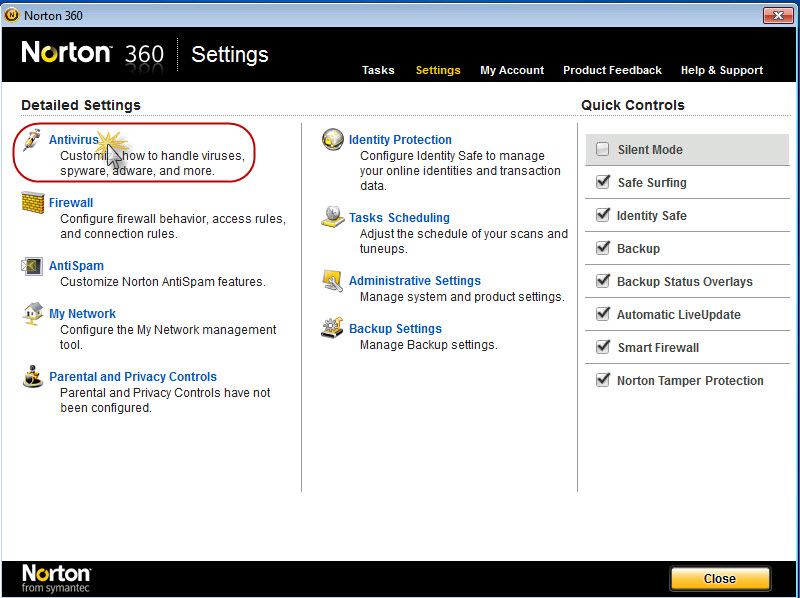Click the Antivirus syringe icon
The height and width of the screenshot is (598, 800).
point(32,139)
